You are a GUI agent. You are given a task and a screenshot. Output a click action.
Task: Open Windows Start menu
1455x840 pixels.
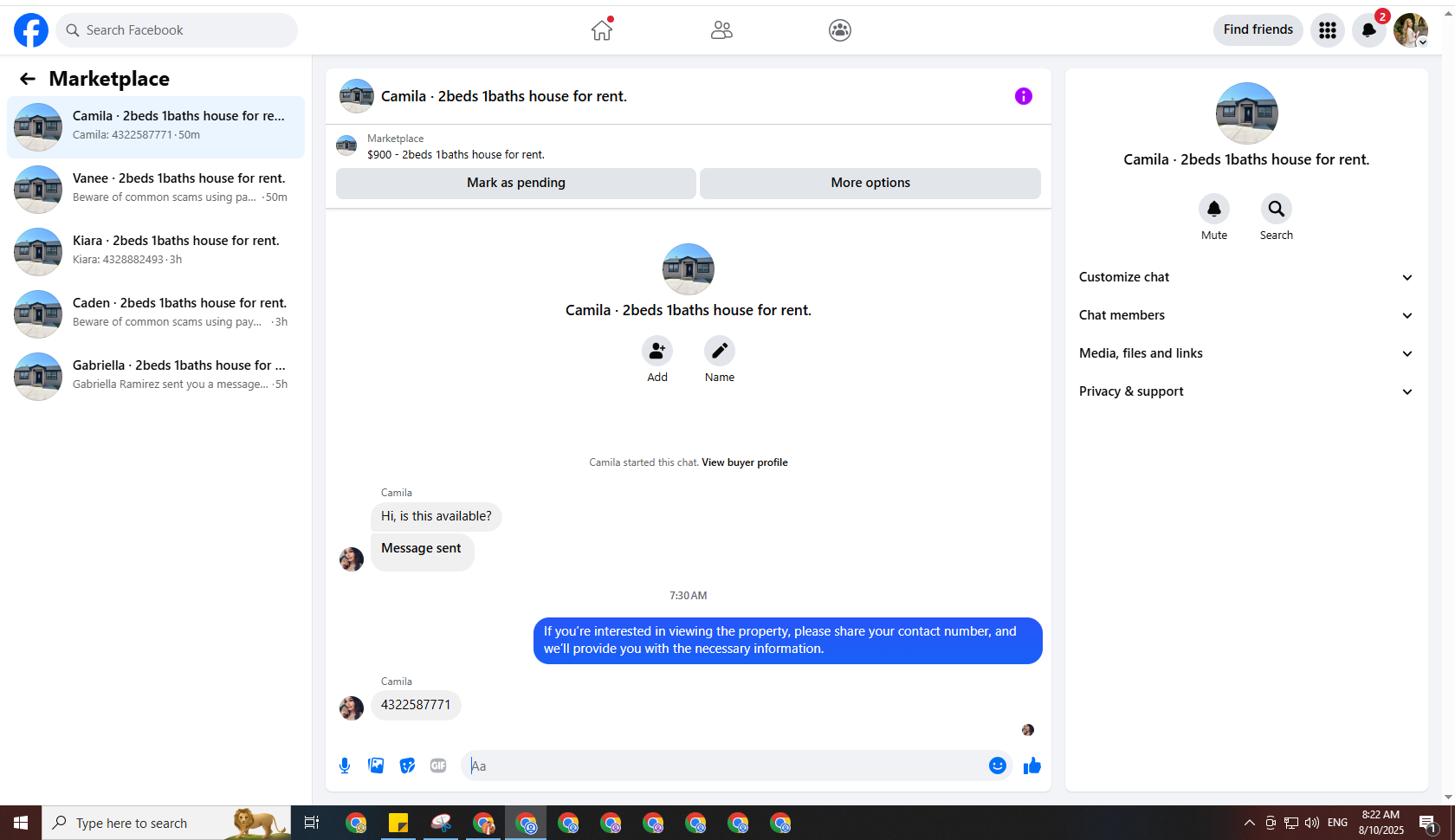pos(21,823)
